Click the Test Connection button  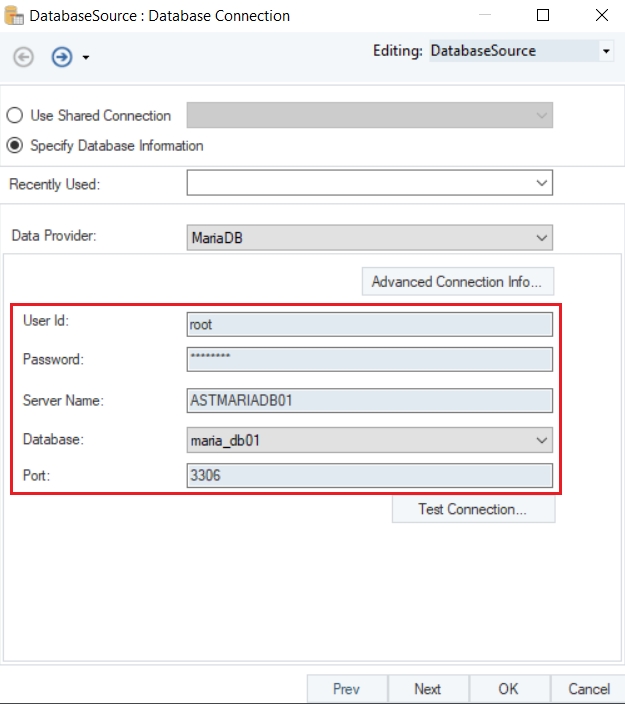[473, 509]
